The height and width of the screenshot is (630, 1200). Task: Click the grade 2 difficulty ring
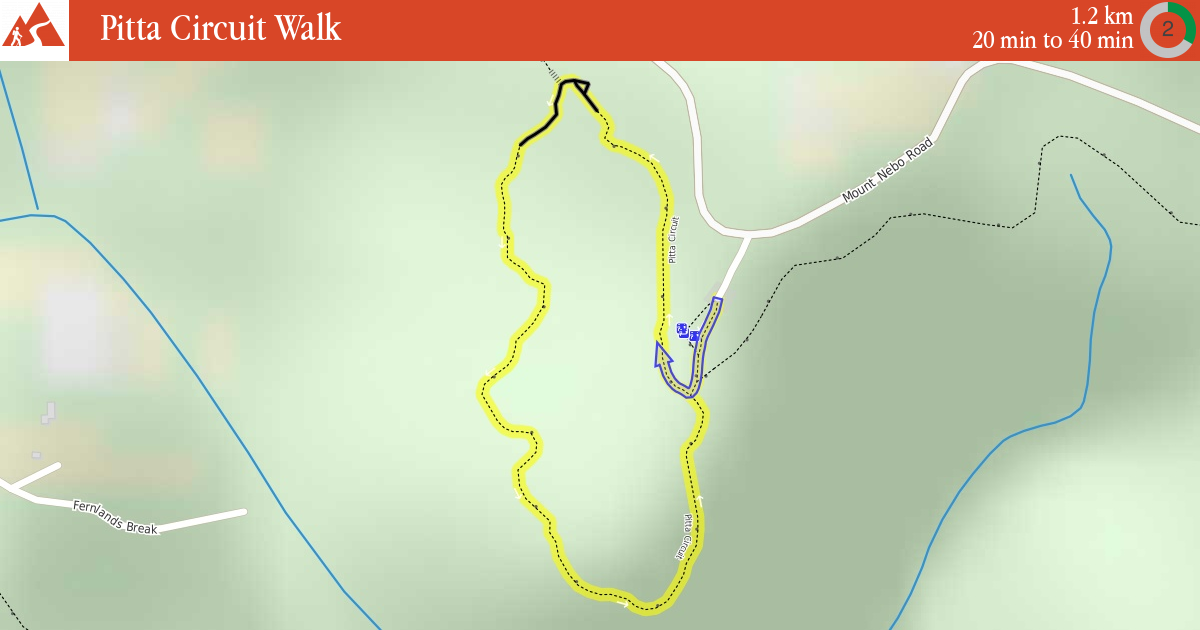(x=1167, y=29)
